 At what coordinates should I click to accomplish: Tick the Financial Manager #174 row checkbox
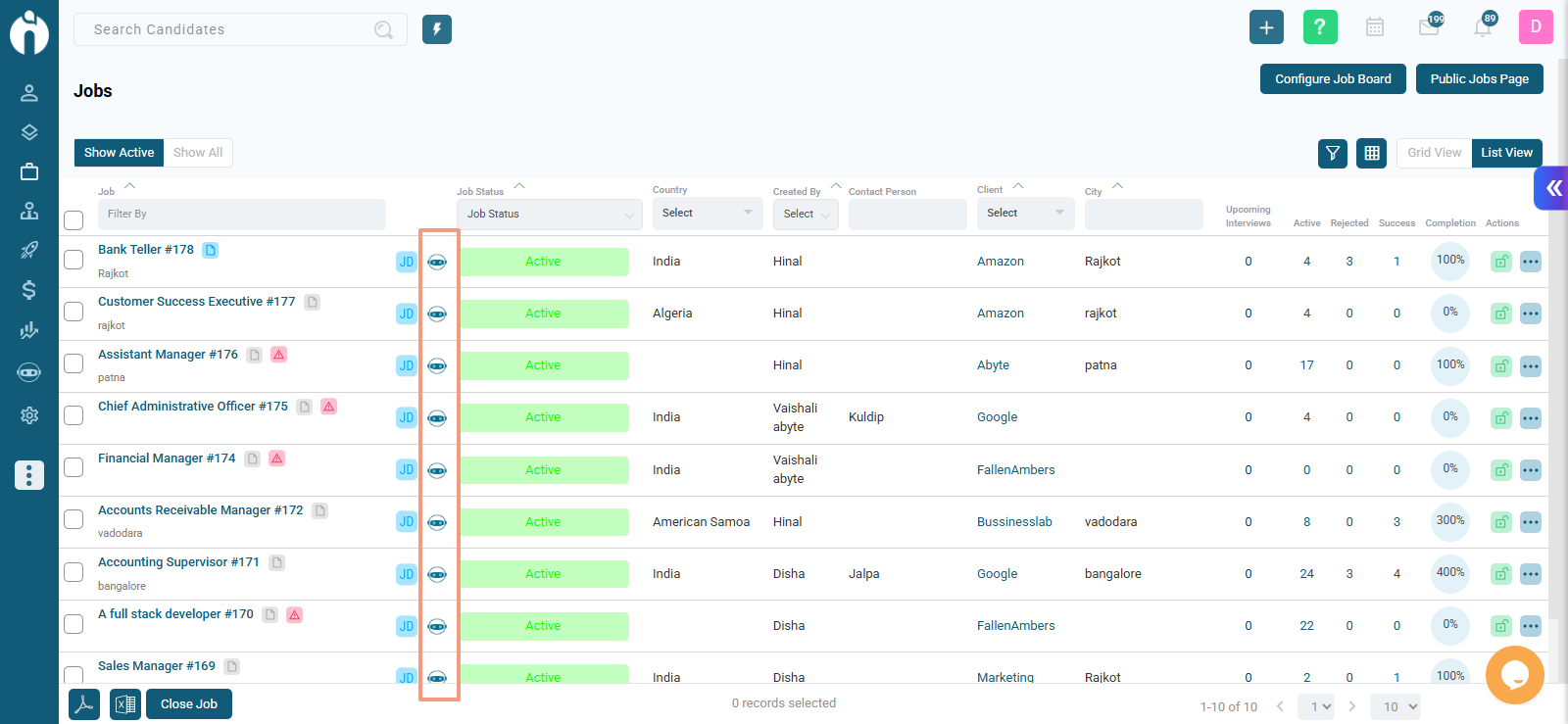[73, 467]
